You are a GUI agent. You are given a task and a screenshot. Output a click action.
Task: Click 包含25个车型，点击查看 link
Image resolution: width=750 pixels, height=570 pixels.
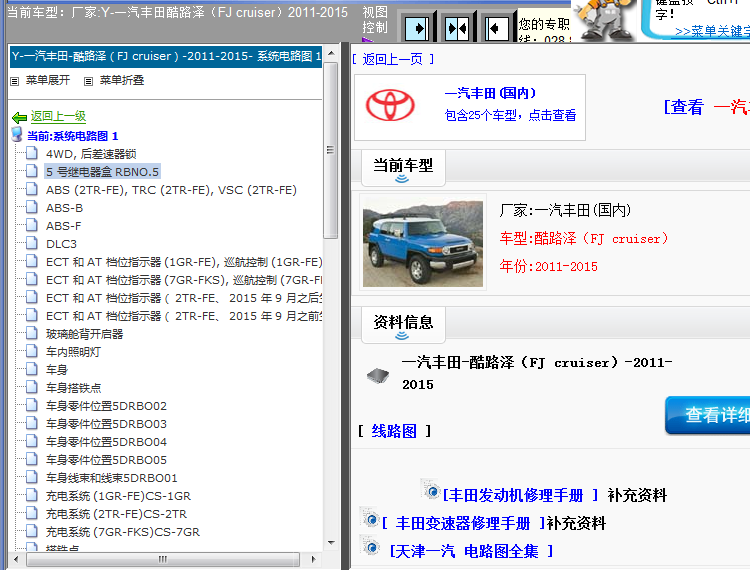(x=510, y=115)
